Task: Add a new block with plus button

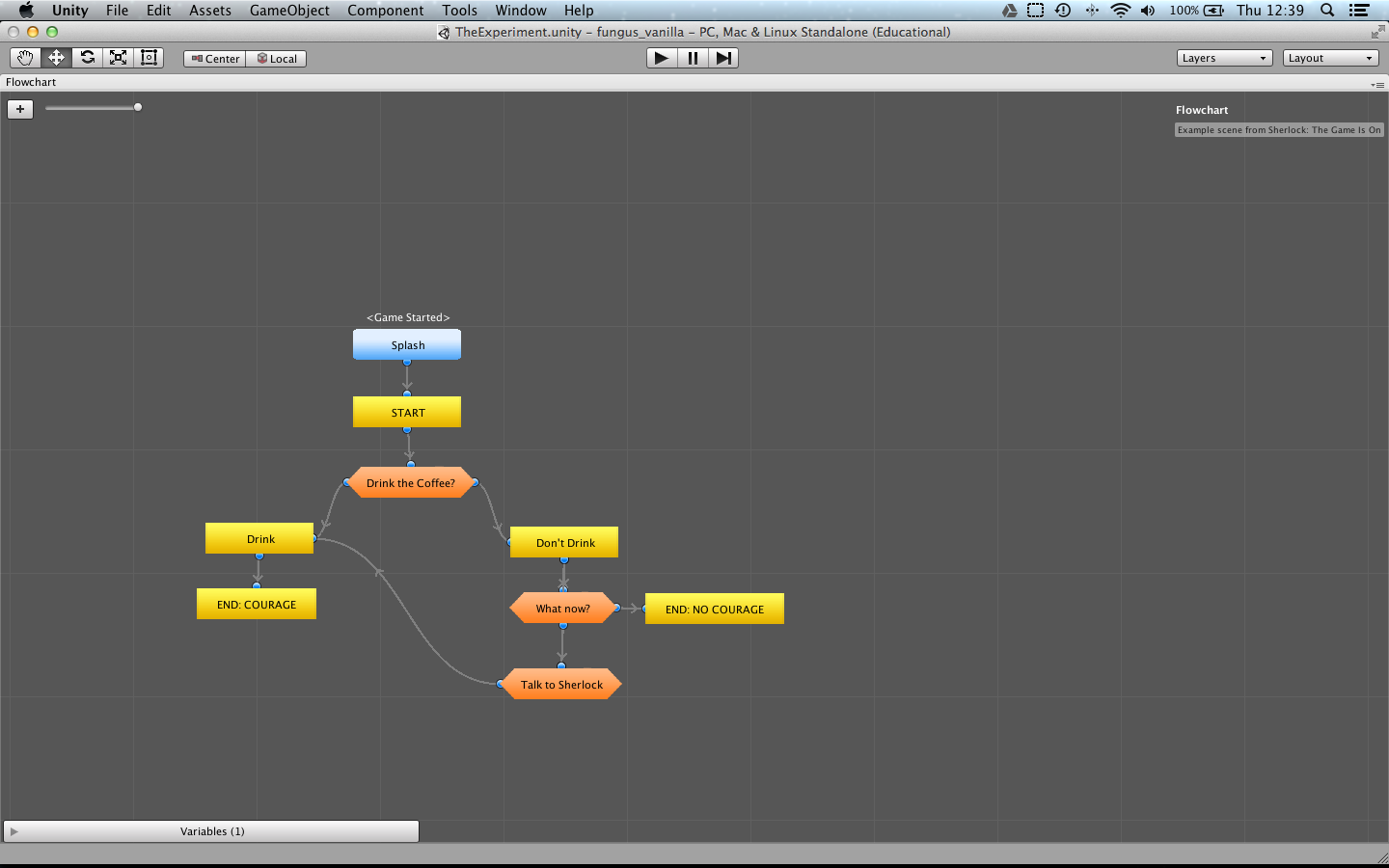Action: click(20, 109)
